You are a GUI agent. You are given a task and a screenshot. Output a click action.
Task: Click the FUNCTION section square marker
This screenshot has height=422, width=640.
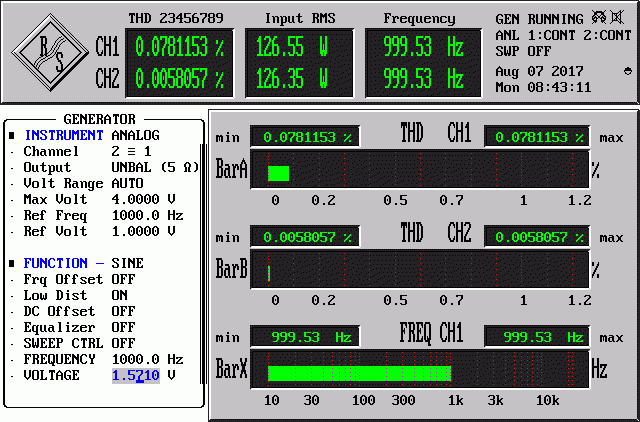[x=12, y=263]
